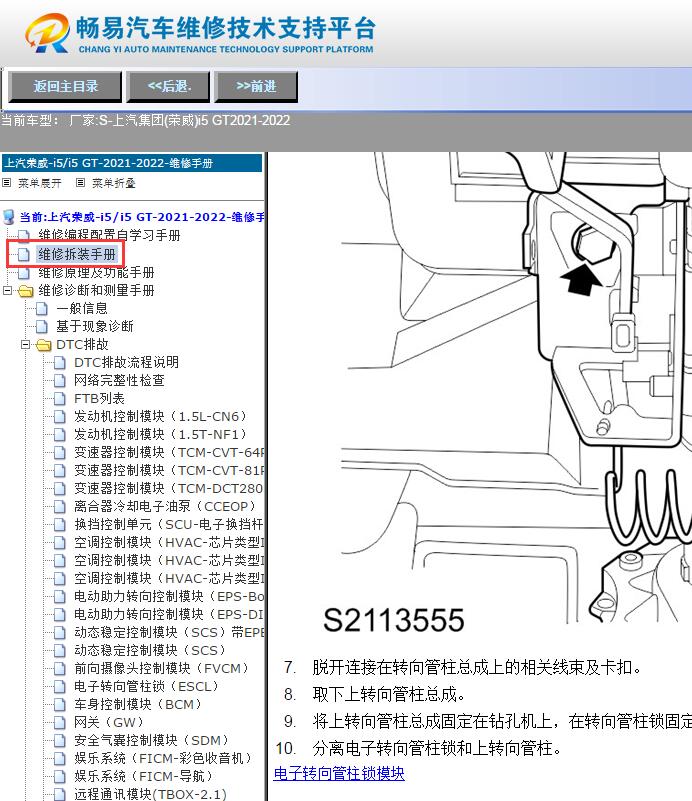Click step text 取下上转向管柱总成

tap(389, 694)
